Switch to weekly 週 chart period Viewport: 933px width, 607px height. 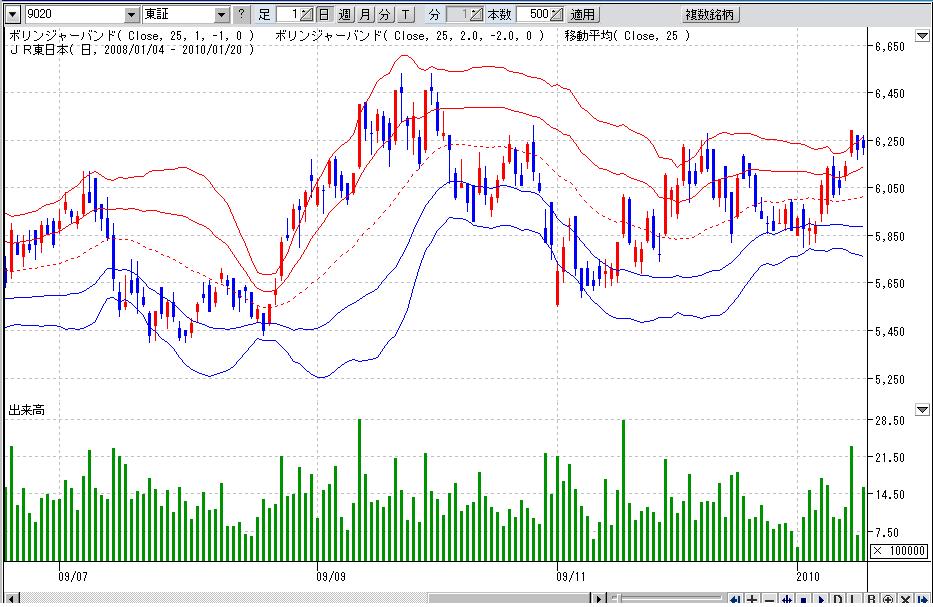click(x=345, y=14)
